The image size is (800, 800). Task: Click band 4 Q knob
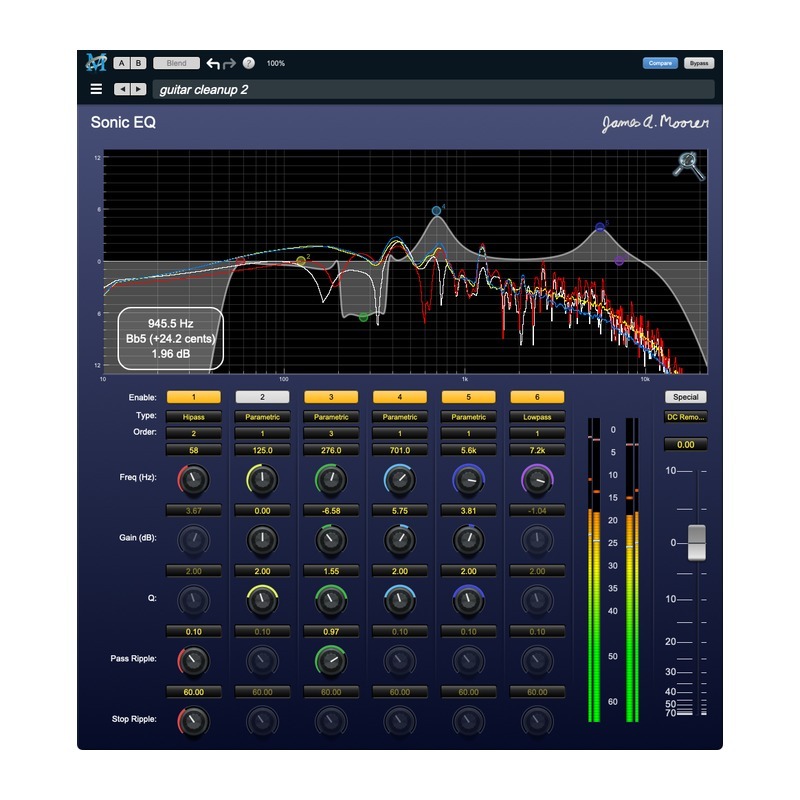399,601
